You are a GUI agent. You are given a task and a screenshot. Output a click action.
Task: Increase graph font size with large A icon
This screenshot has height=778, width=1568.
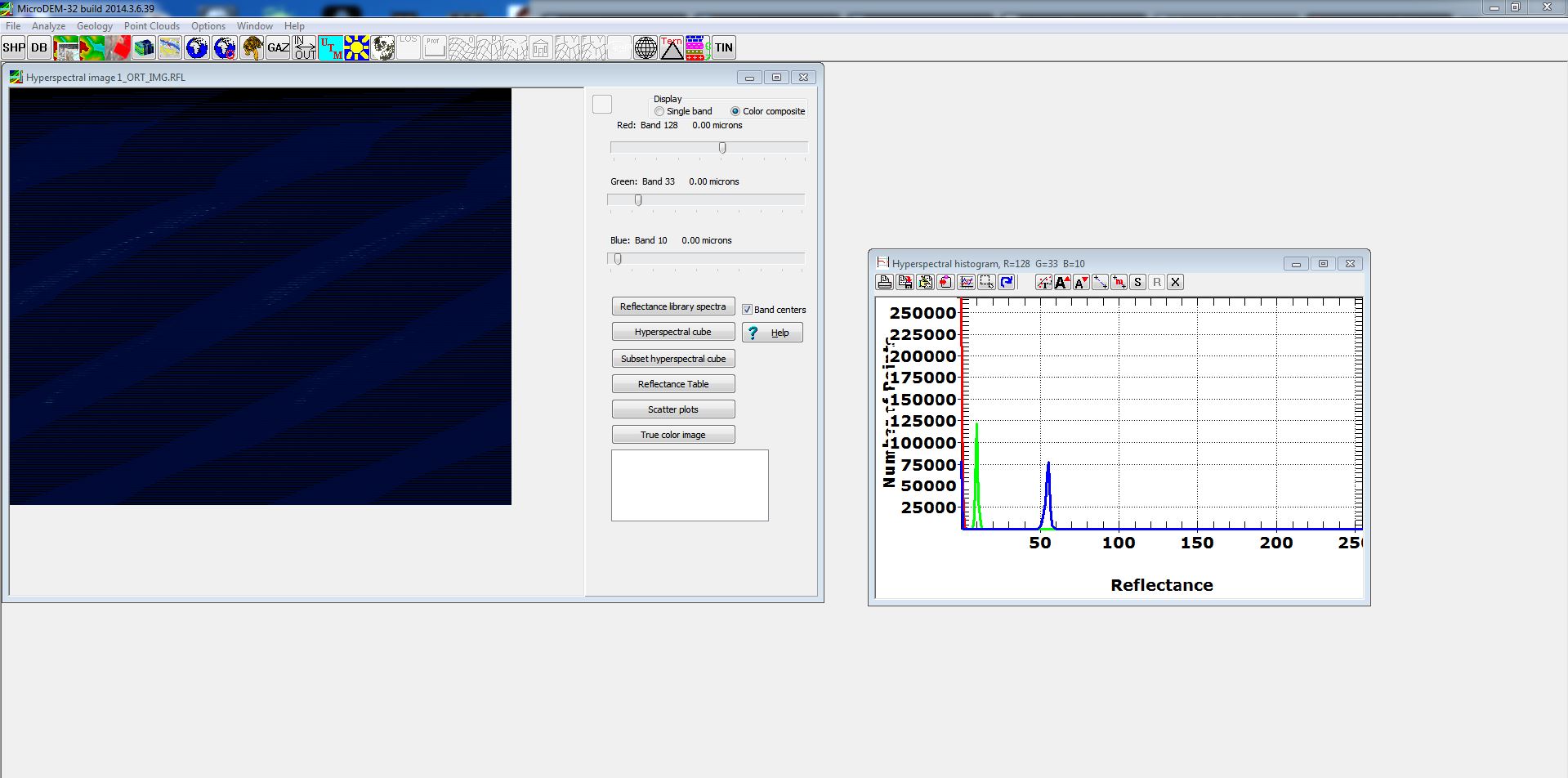(x=1061, y=283)
